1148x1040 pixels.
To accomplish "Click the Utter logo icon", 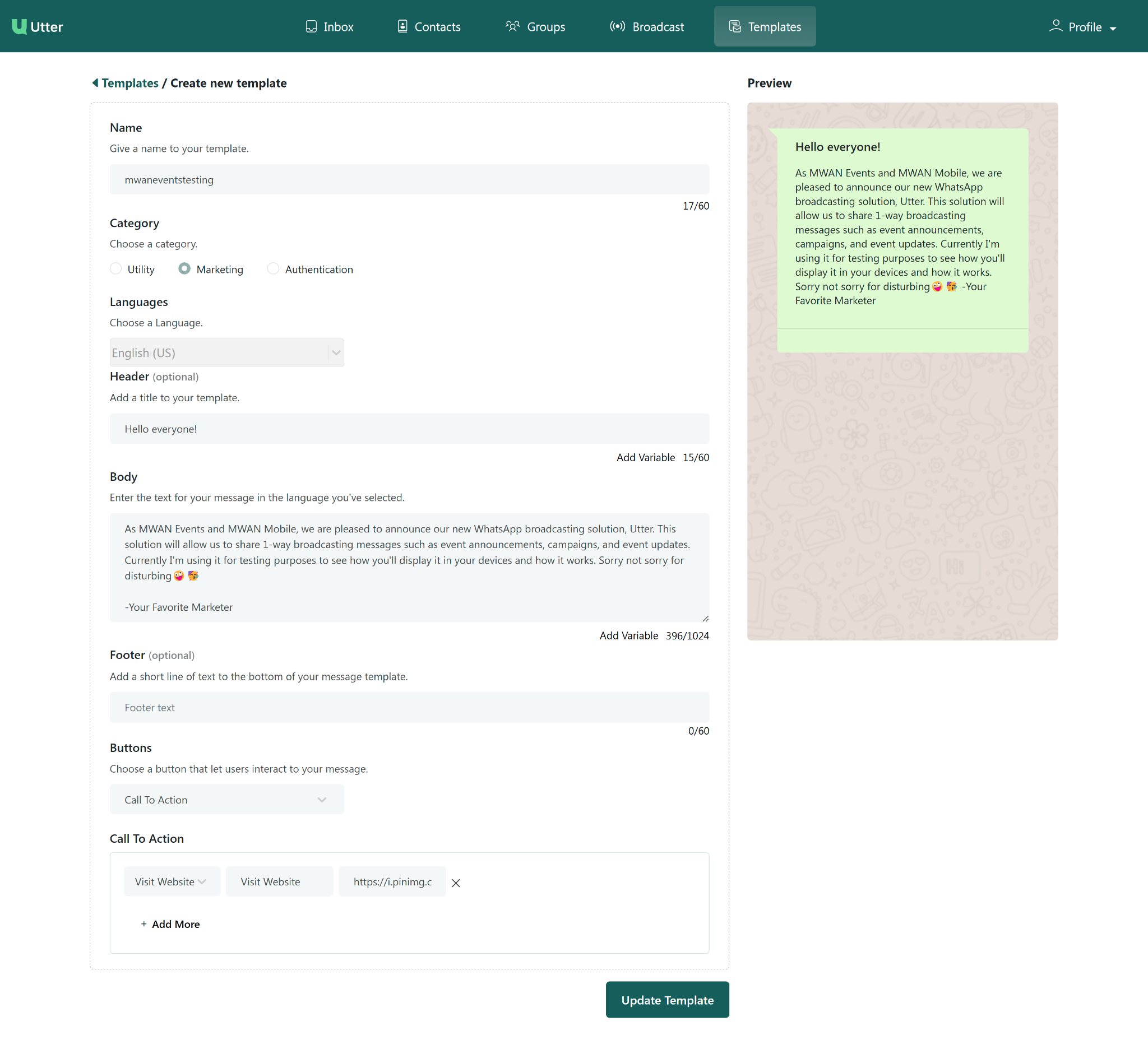I will [x=20, y=27].
